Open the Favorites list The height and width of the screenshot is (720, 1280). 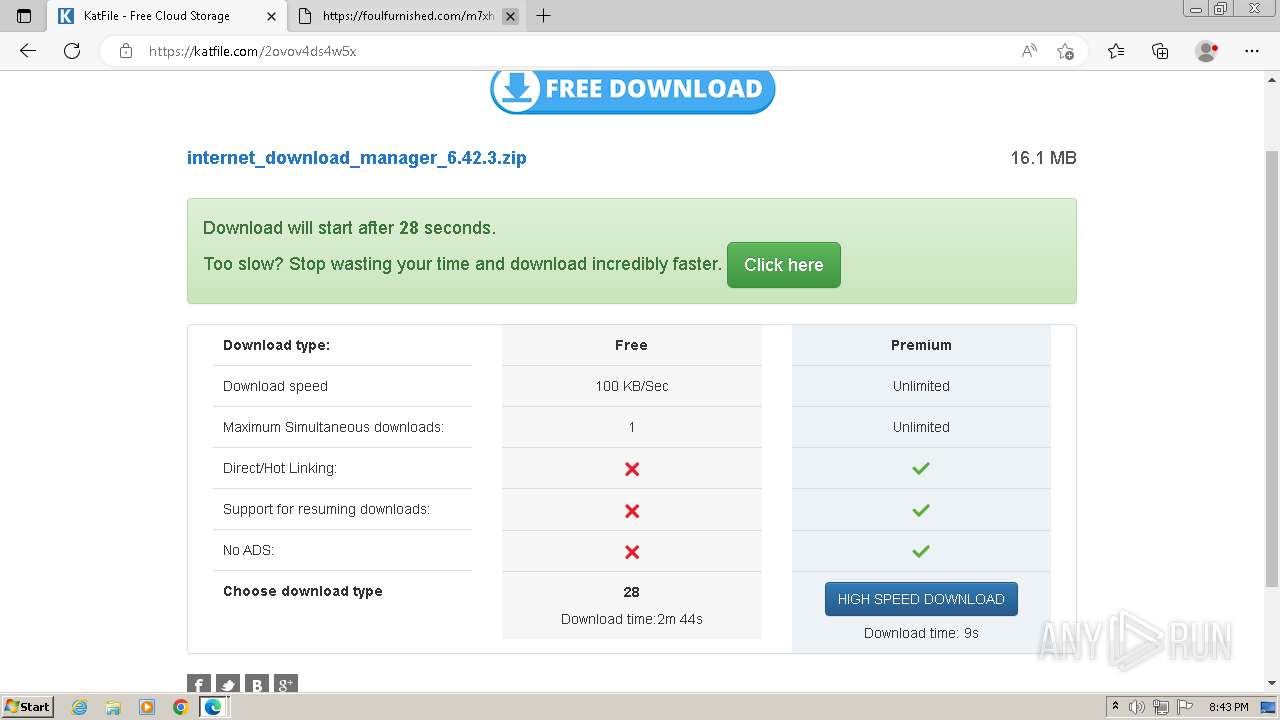tap(1116, 51)
